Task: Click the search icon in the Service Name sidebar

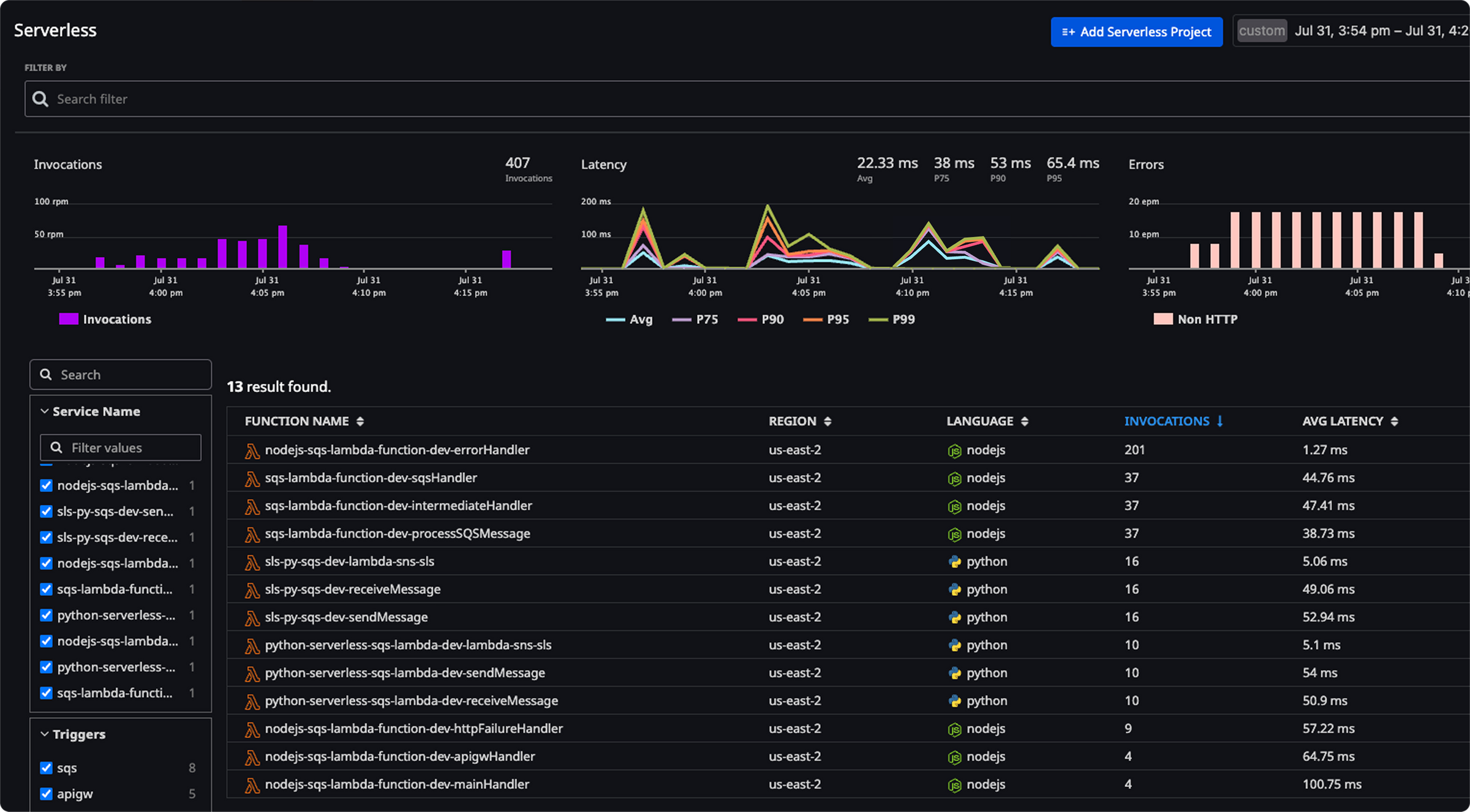Action: point(46,374)
